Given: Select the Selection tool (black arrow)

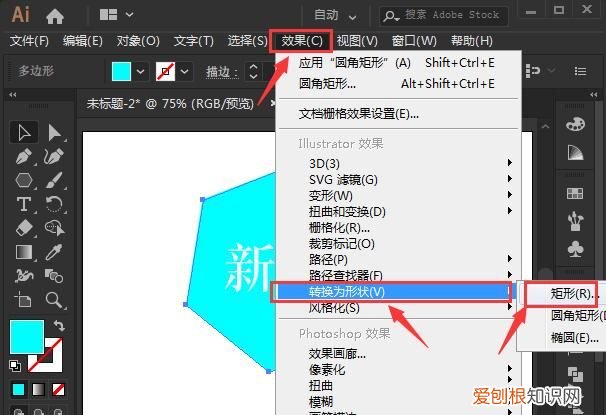Looking at the screenshot, I should point(24,133).
